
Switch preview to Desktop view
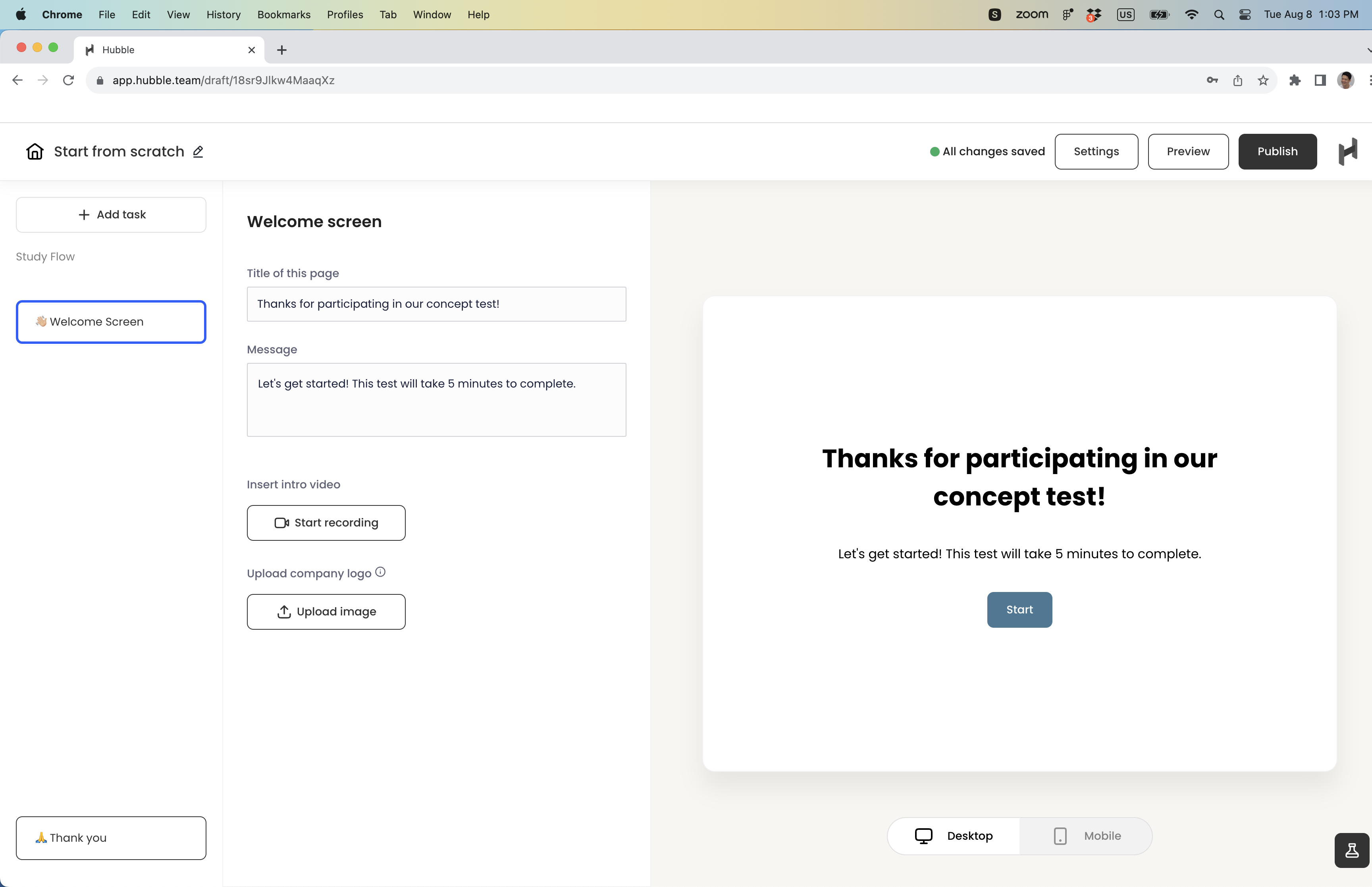coord(954,836)
